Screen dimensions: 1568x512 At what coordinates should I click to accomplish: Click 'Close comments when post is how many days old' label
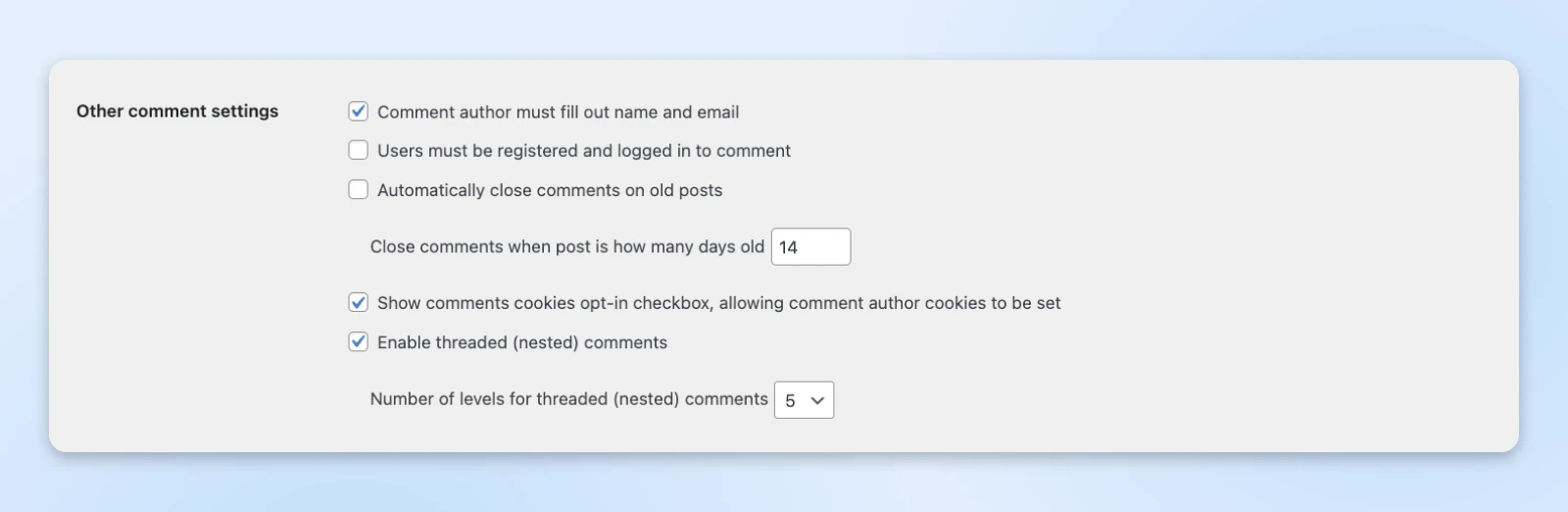(566, 247)
